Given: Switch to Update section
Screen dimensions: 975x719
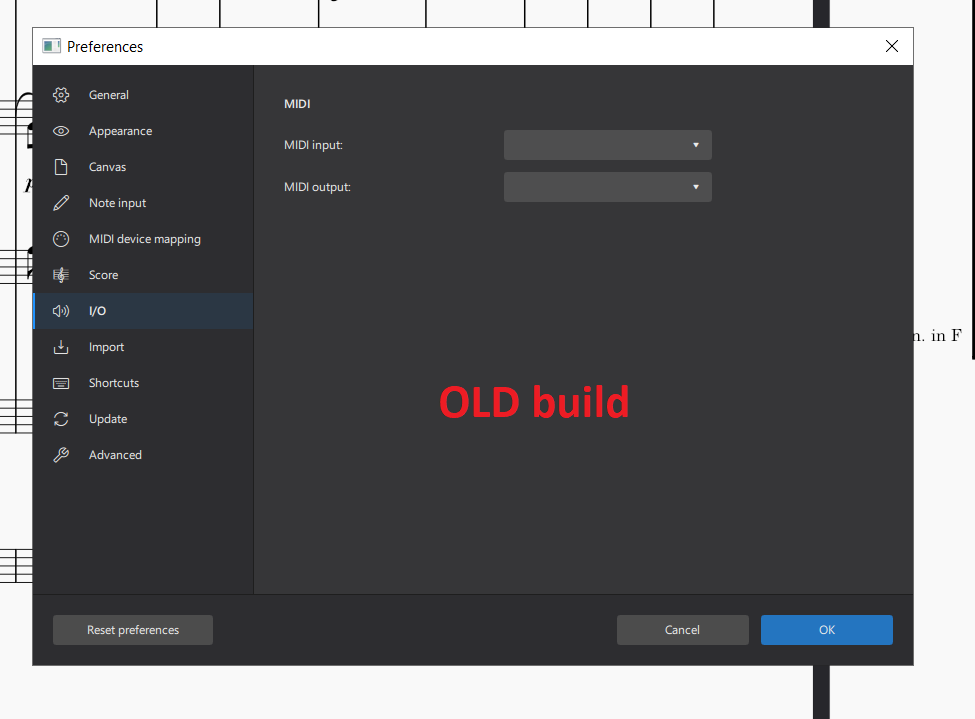Looking at the screenshot, I should click(144, 419).
